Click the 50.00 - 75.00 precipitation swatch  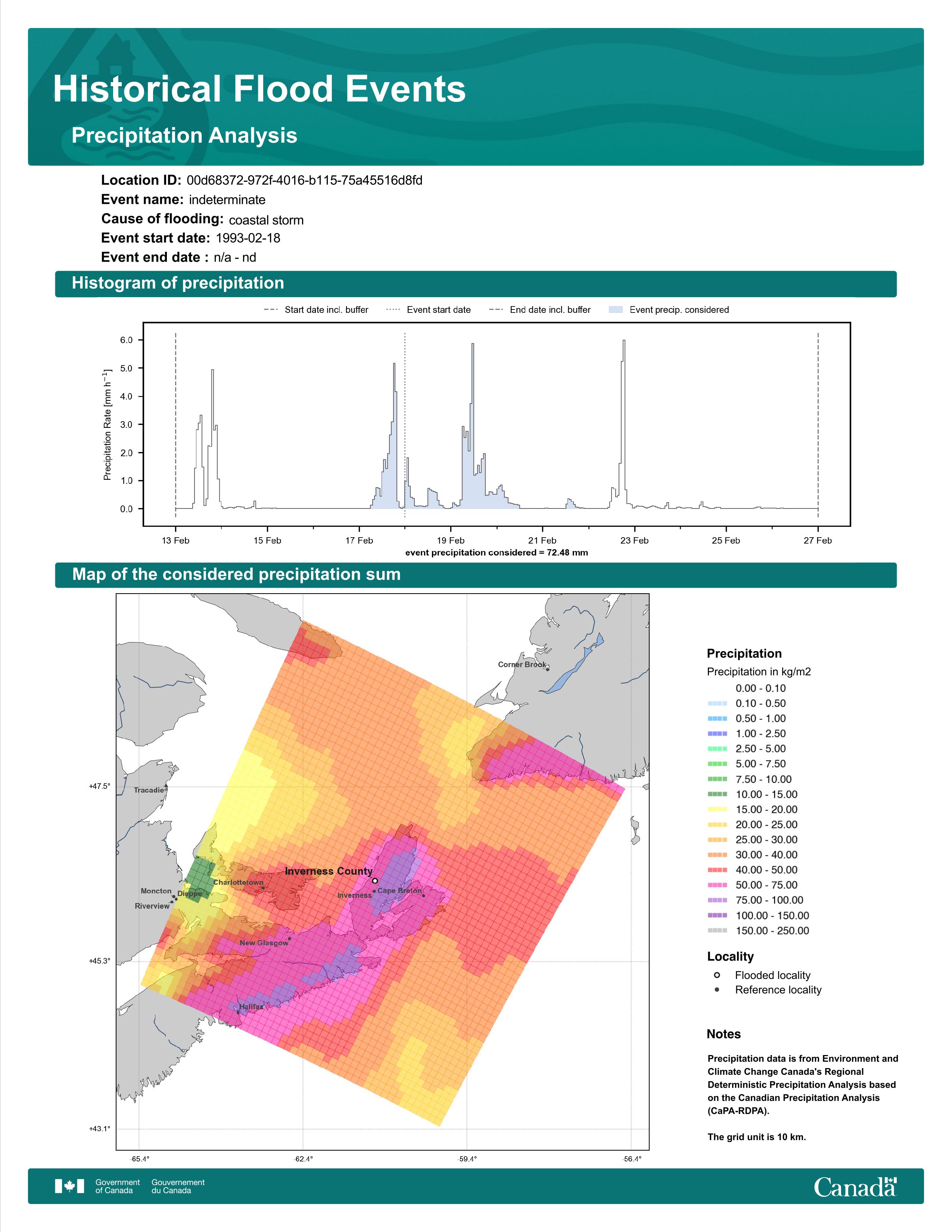click(717, 885)
